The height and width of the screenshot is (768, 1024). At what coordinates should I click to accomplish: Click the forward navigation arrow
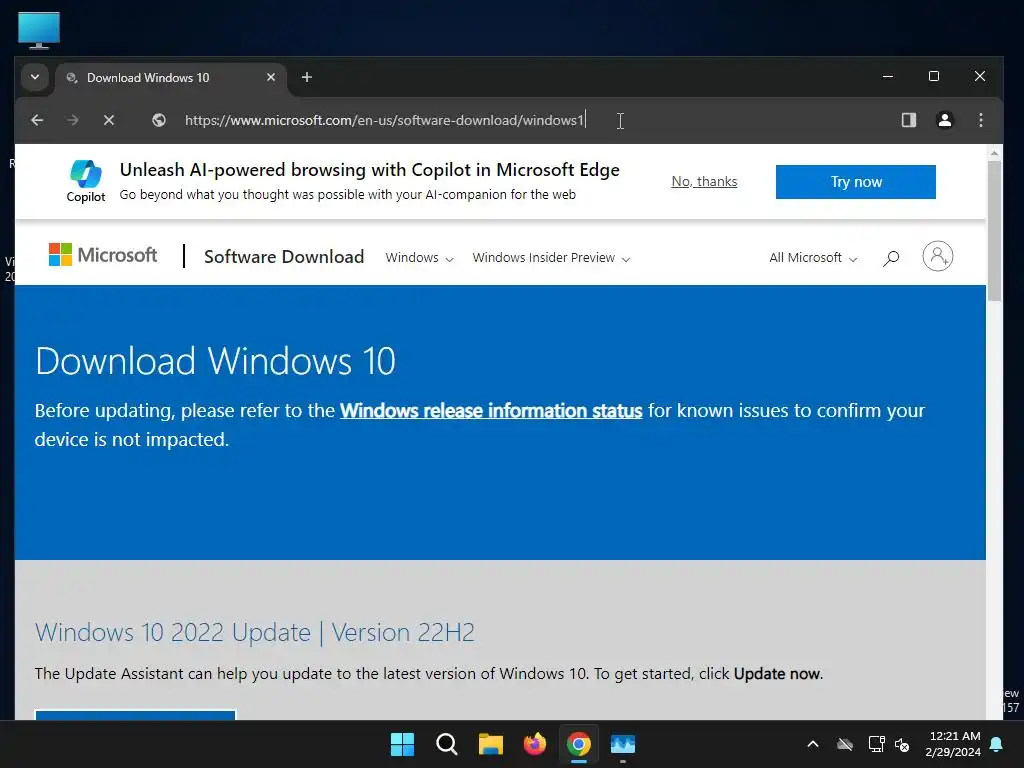(73, 120)
